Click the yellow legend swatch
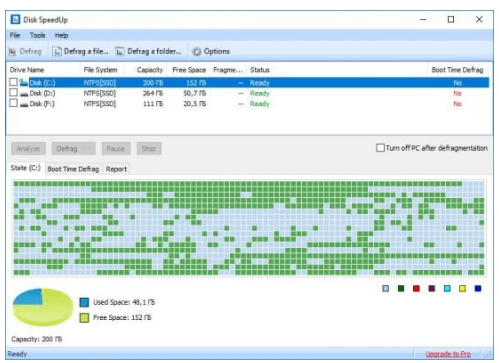The height and width of the screenshot is (363, 499). [x=462, y=288]
